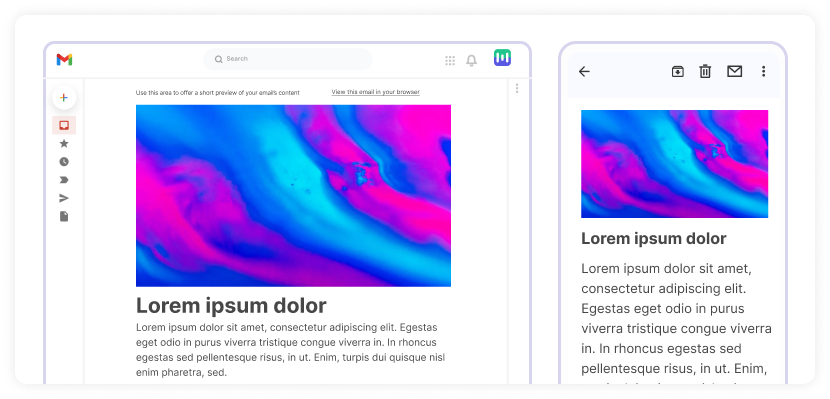Tap the mobile heading "Lorem ipsum dolor"
Viewport: 830px width, 399px height.
tap(654, 239)
